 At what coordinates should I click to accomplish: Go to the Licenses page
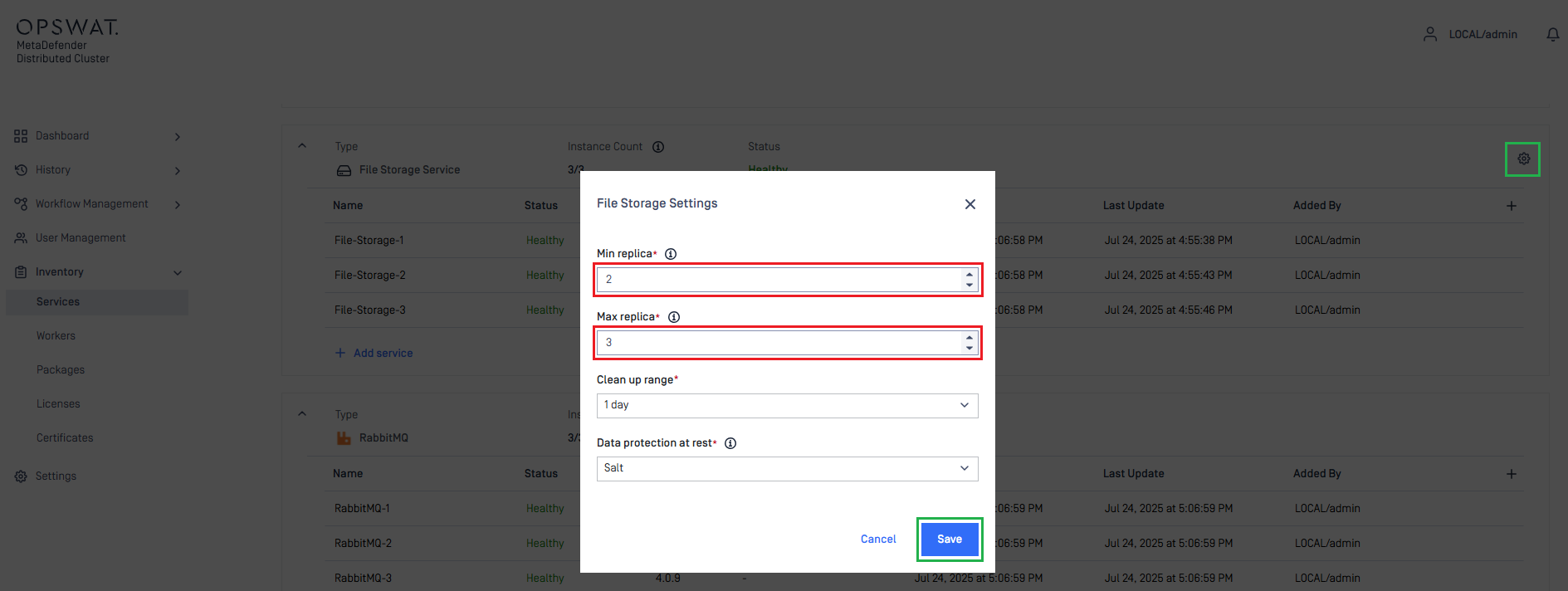58,404
